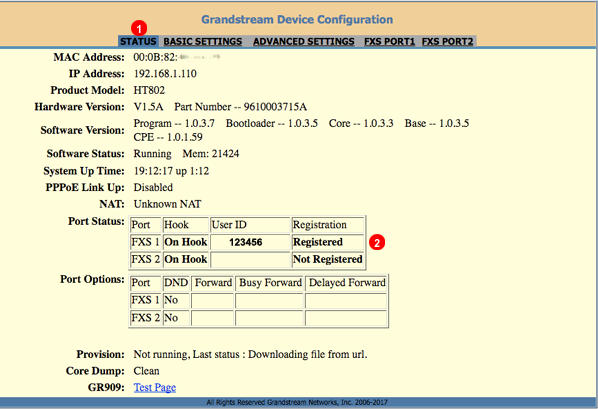Click User ID 123456 cell
Screen dimensions: 598x409
pyautogui.click(x=250, y=242)
